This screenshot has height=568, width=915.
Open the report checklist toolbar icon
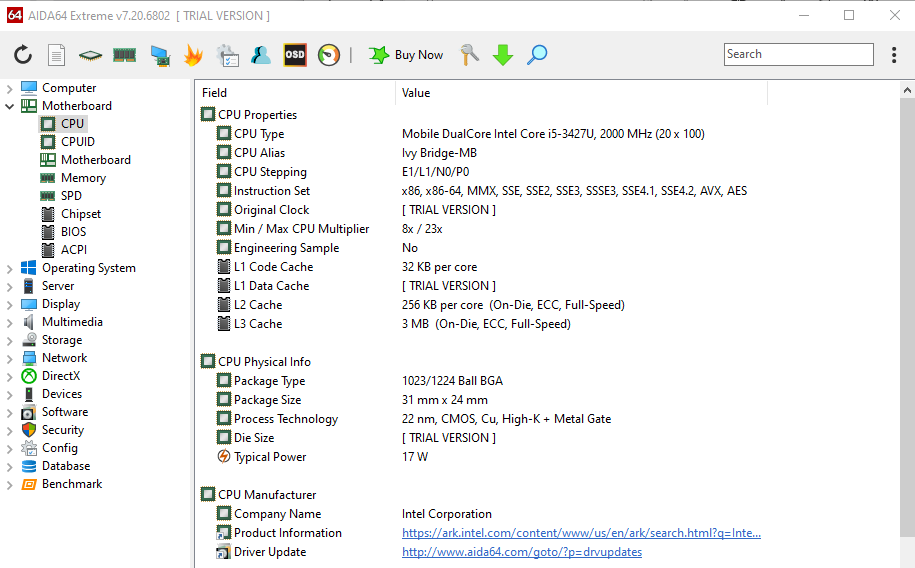[x=228, y=55]
